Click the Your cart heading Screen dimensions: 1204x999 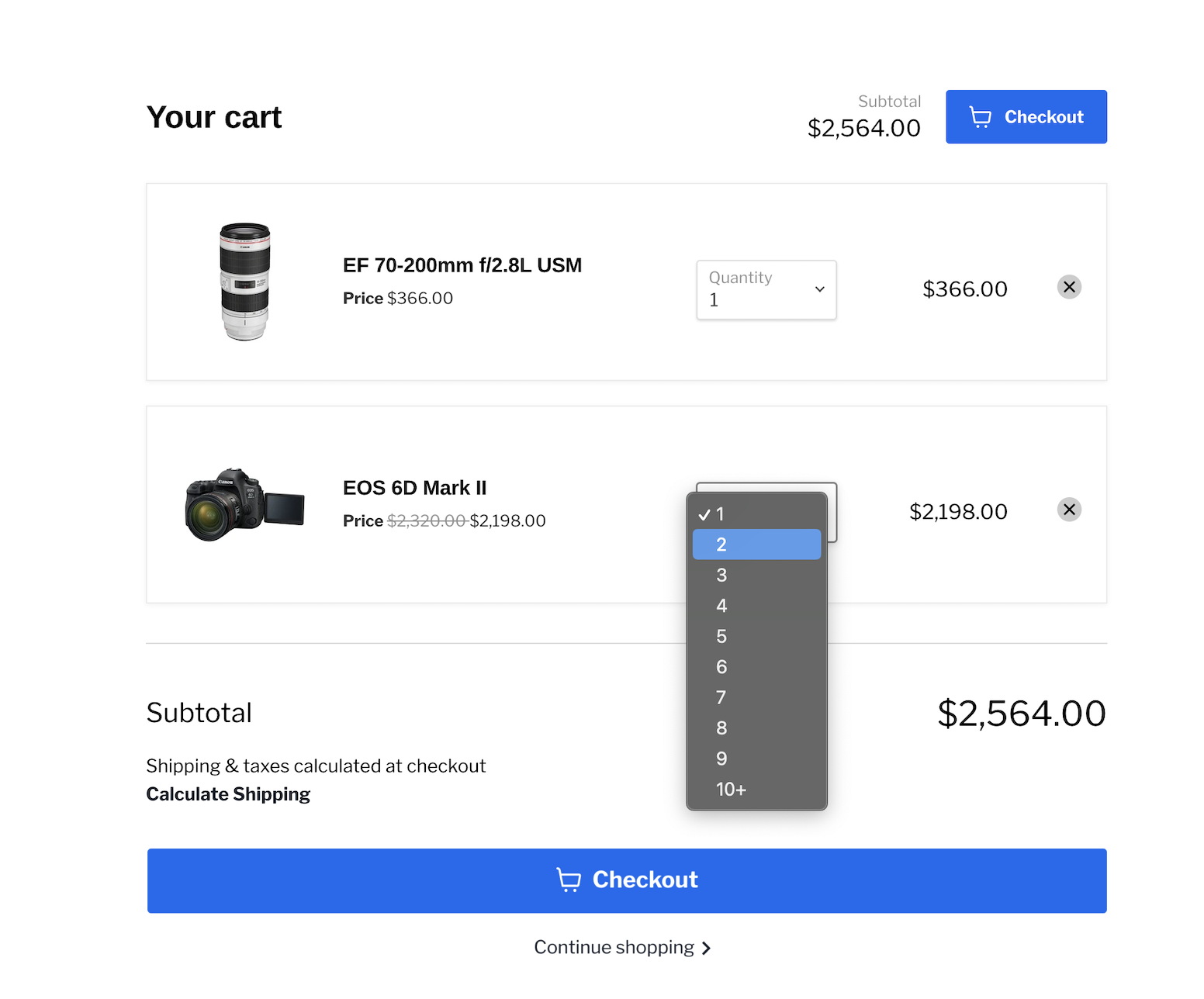coord(214,117)
